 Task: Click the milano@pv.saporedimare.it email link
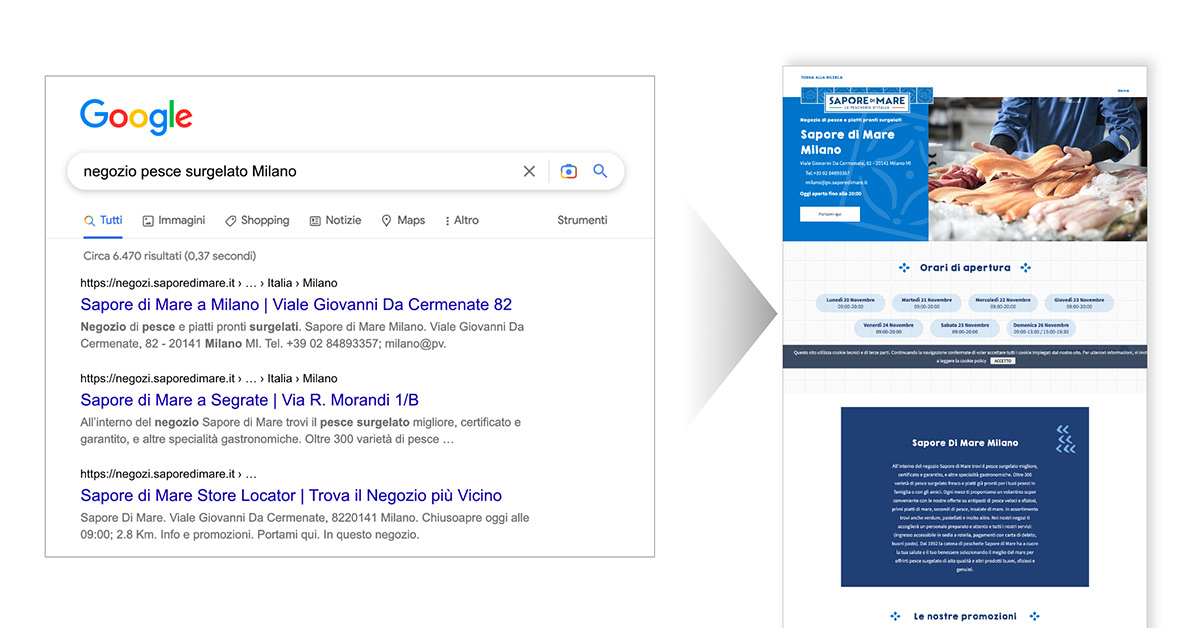click(837, 182)
